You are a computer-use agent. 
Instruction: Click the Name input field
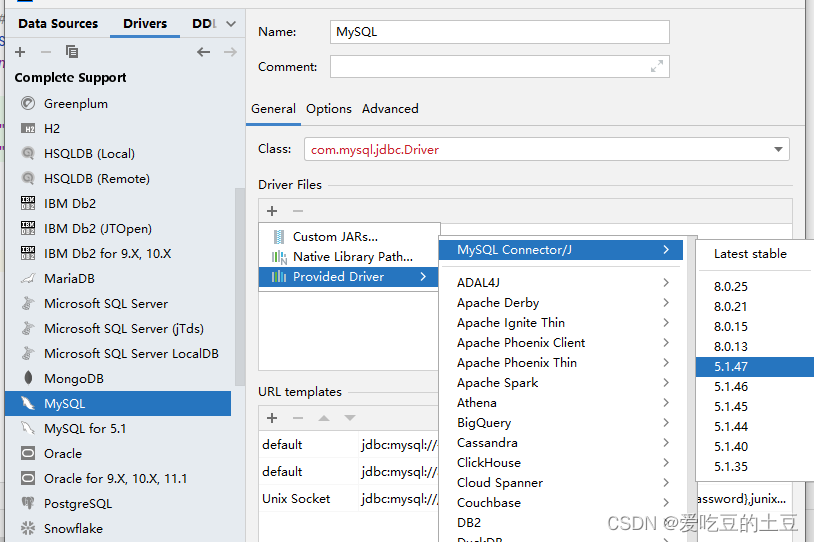coord(499,32)
